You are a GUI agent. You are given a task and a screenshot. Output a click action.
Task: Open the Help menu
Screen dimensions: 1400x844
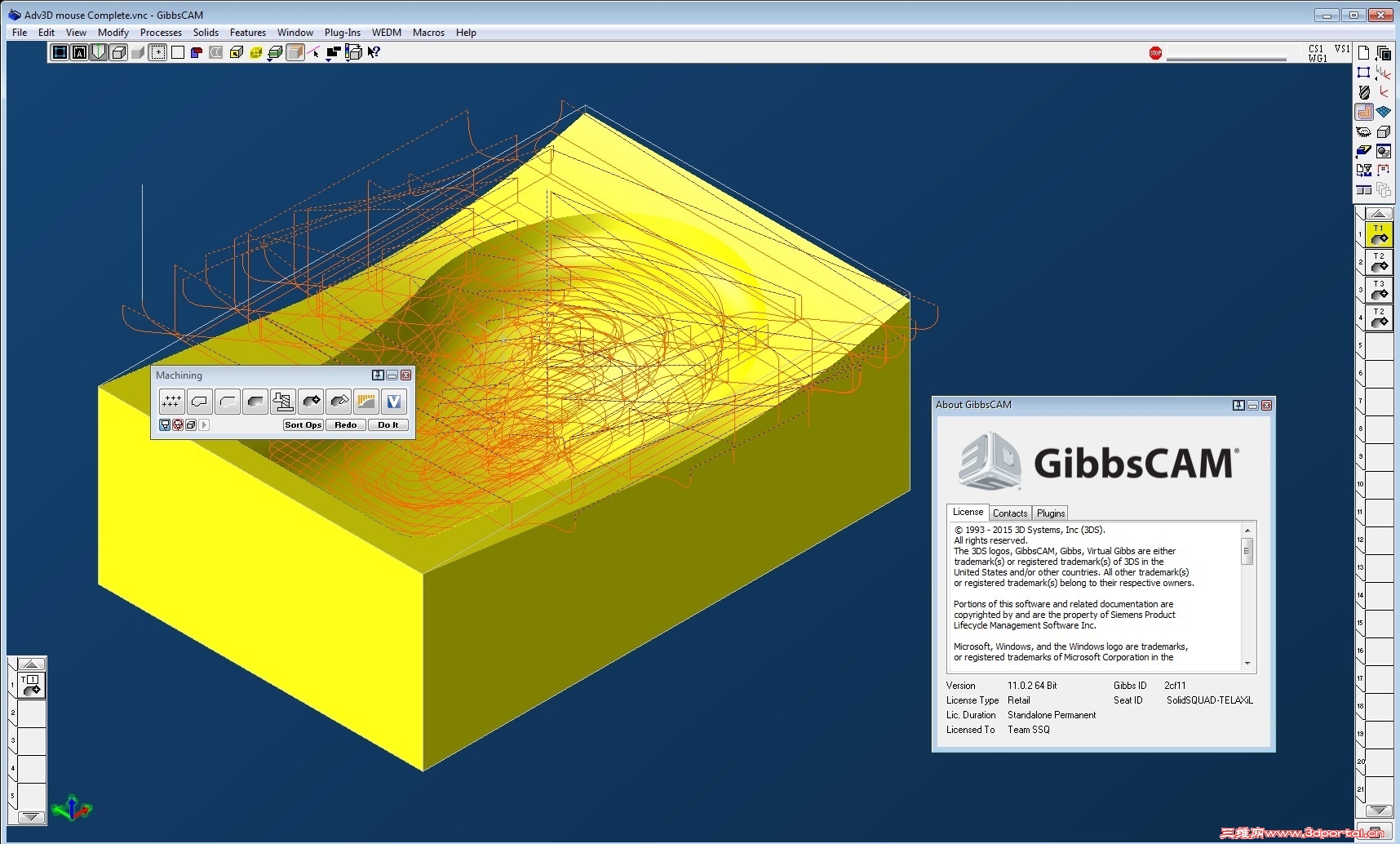tap(466, 33)
